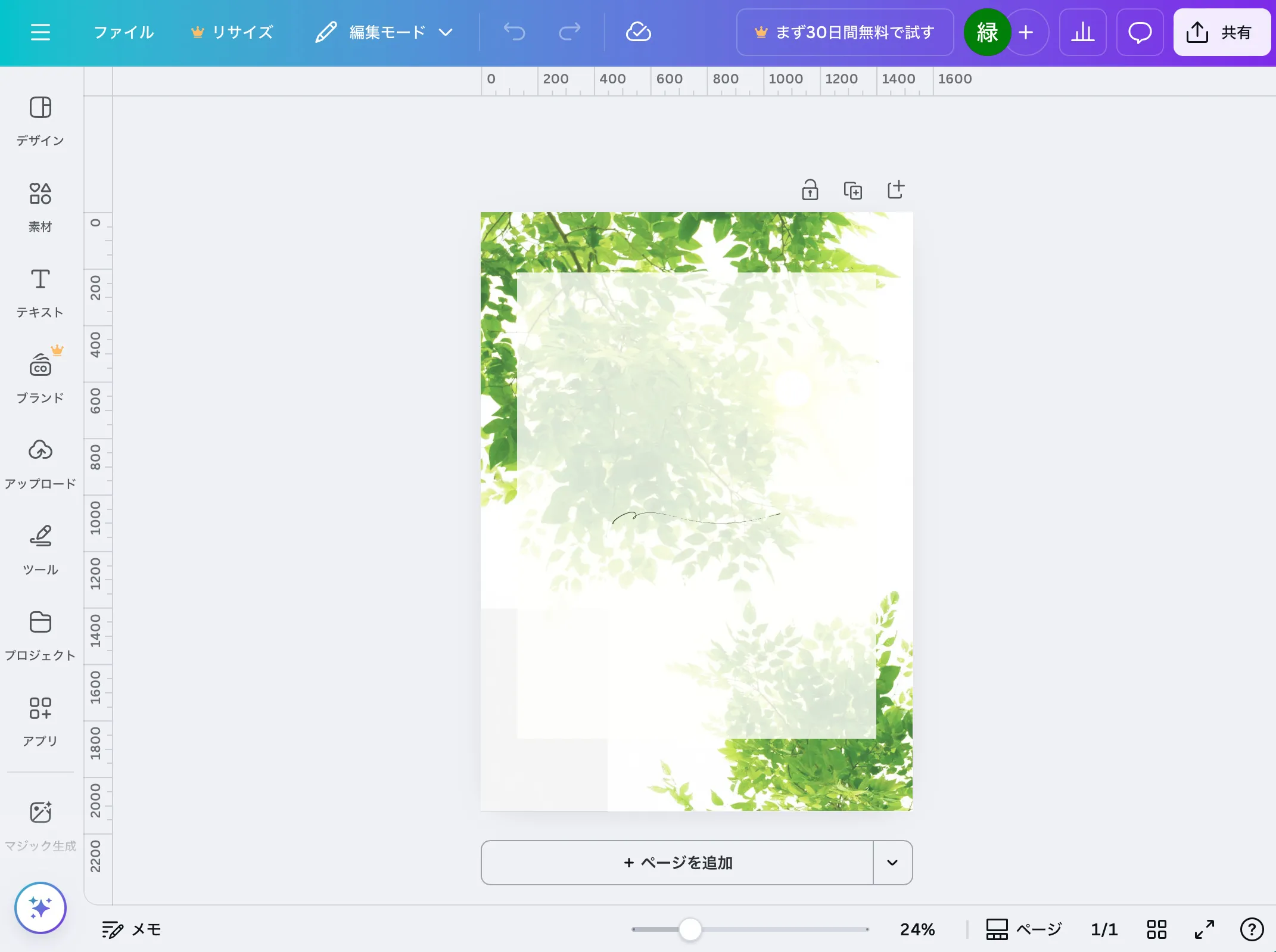Screen dimensions: 1276x952
Task: Click + ページを追加 button
Action: coord(677,862)
